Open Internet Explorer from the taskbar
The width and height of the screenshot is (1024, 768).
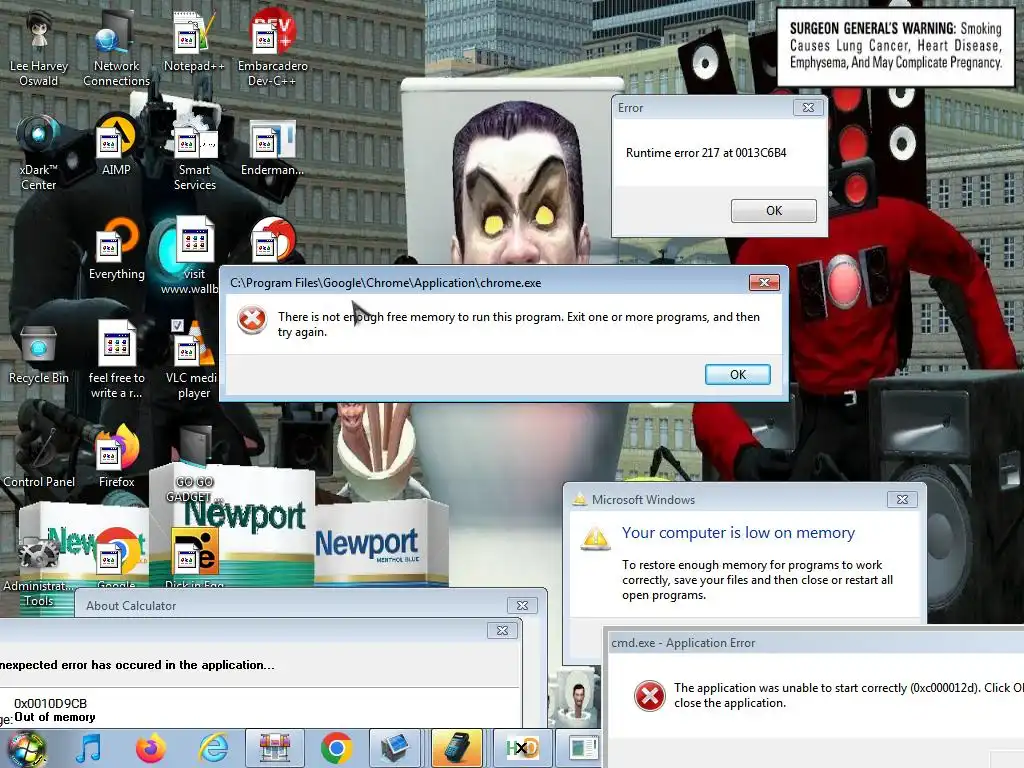point(213,748)
